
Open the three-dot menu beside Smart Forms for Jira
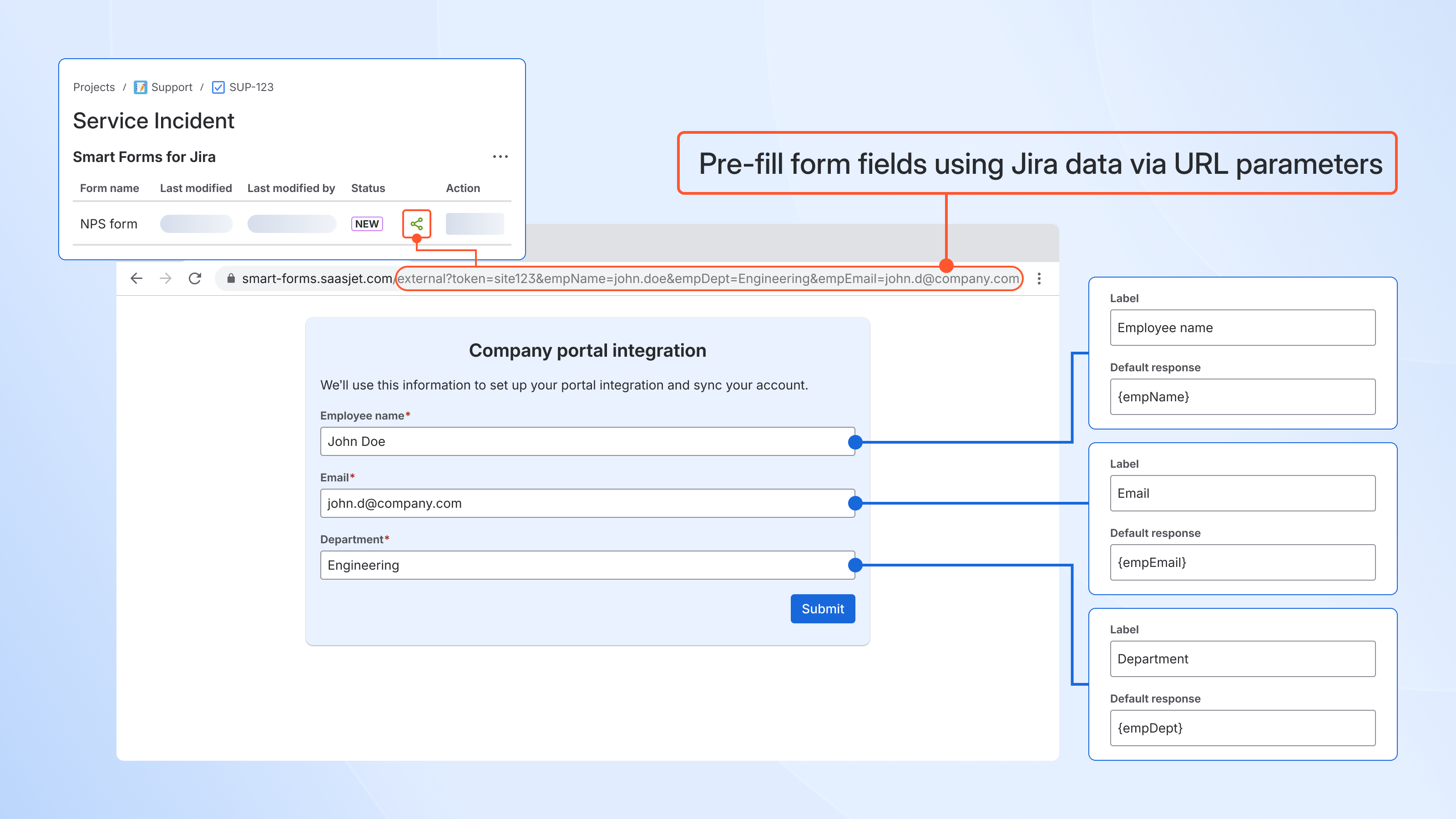[x=500, y=157]
